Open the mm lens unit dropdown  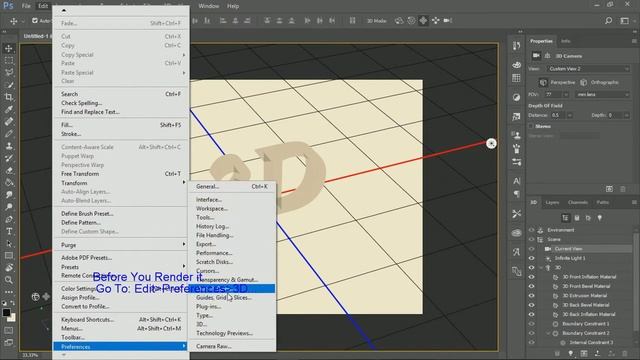pyautogui.click(x=602, y=95)
